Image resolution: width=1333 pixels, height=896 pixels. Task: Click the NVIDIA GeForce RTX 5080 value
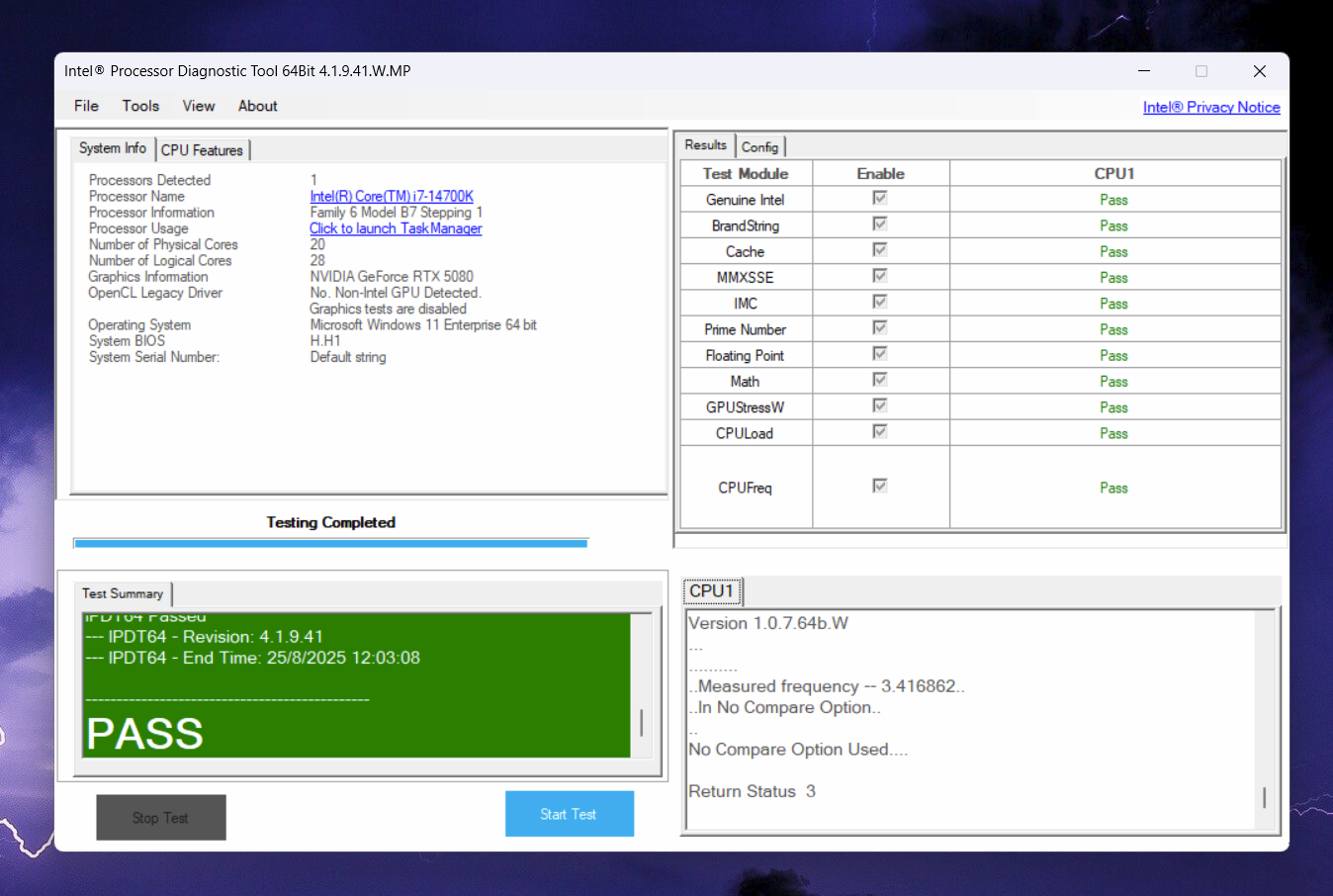(x=392, y=277)
